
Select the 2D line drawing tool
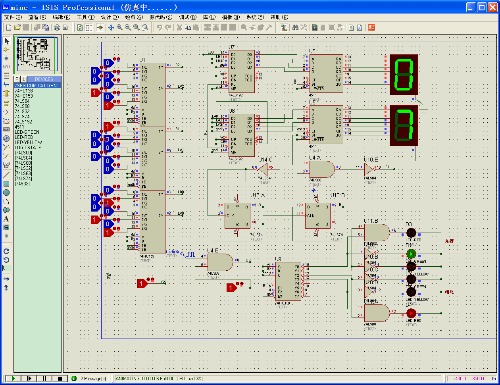[x=7, y=175]
